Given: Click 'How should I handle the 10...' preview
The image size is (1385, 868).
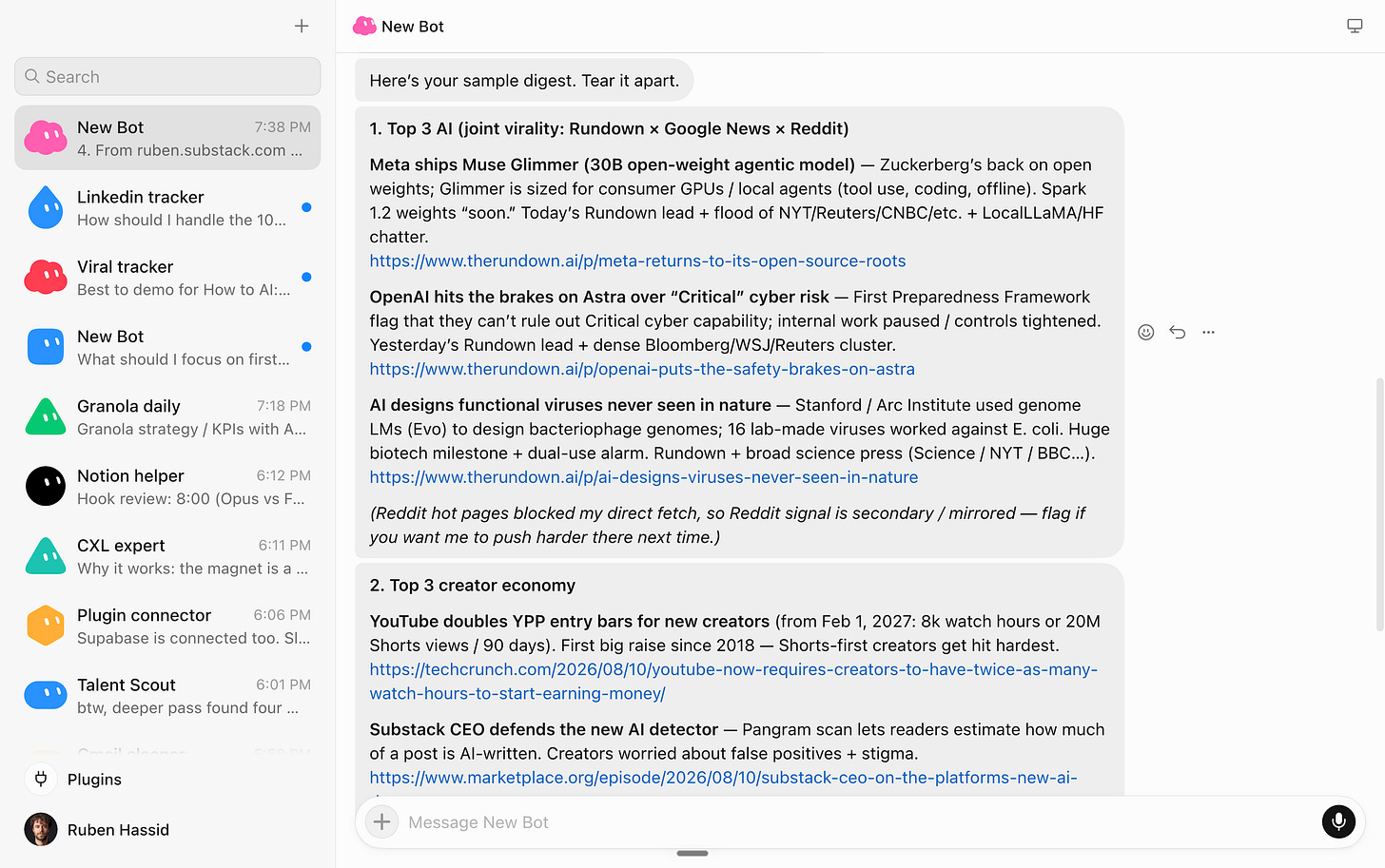Looking at the screenshot, I should [182, 220].
